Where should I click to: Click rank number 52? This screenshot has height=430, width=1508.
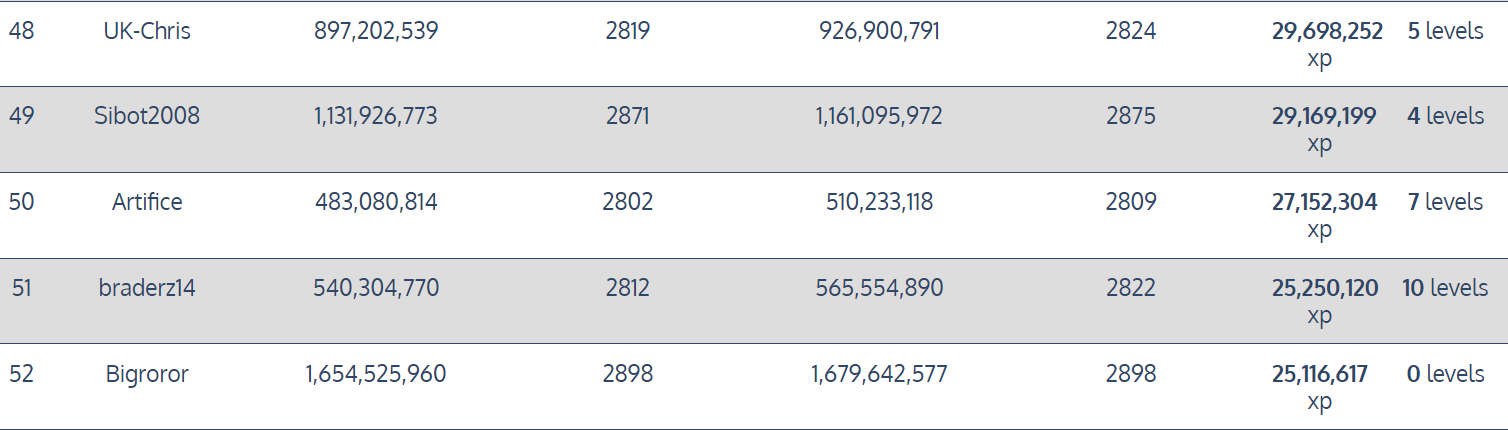tap(21, 374)
